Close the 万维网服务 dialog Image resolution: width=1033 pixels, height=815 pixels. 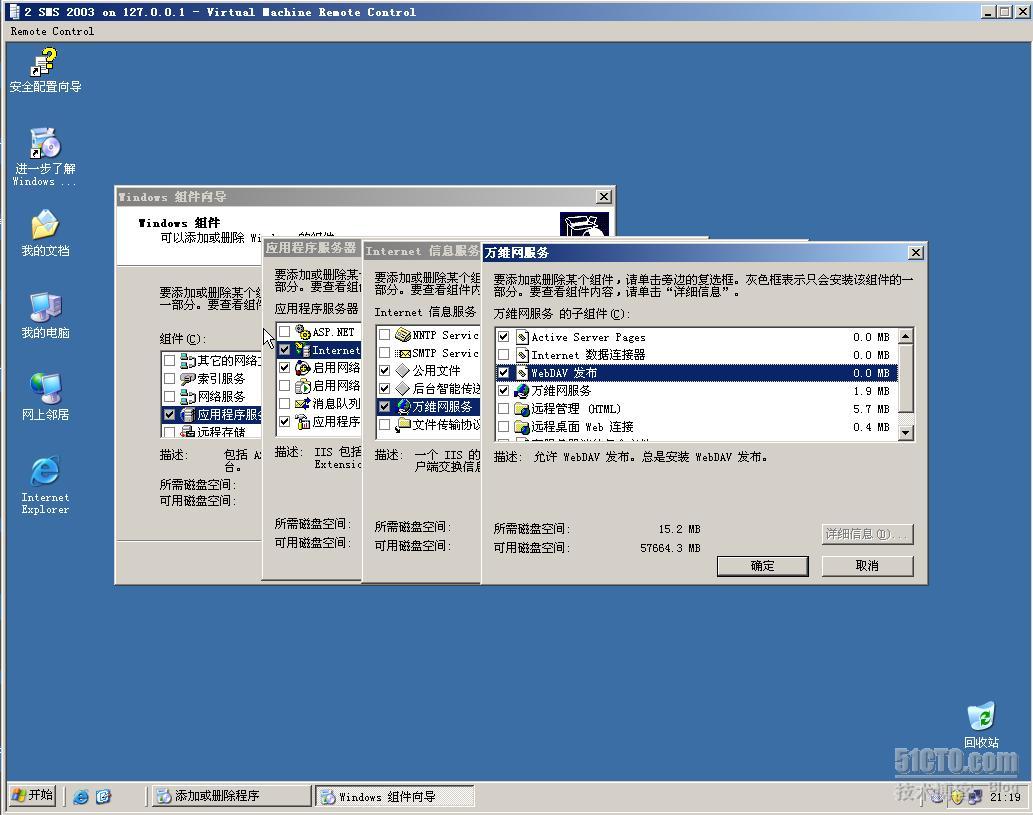coord(916,252)
